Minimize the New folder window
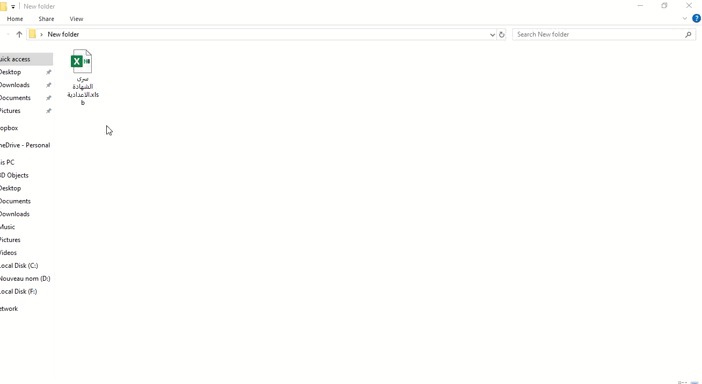702x384 pixels. coord(640,6)
